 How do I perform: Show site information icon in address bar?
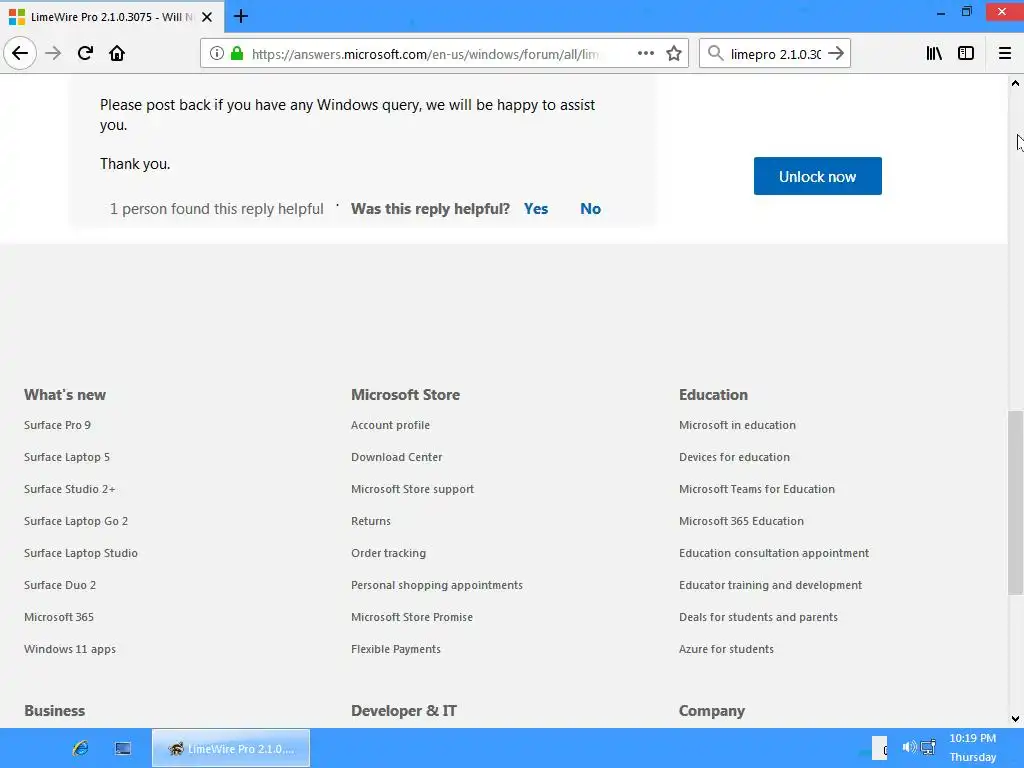[x=217, y=53]
